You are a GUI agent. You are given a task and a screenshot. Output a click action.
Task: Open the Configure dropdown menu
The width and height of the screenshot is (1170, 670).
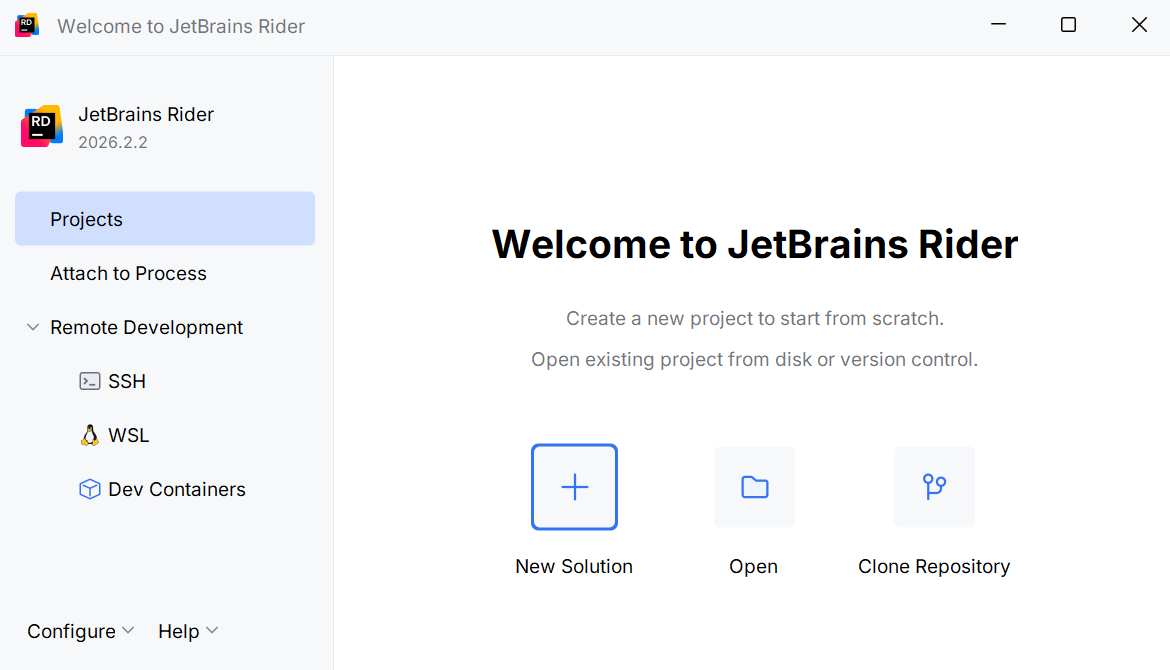pos(81,631)
